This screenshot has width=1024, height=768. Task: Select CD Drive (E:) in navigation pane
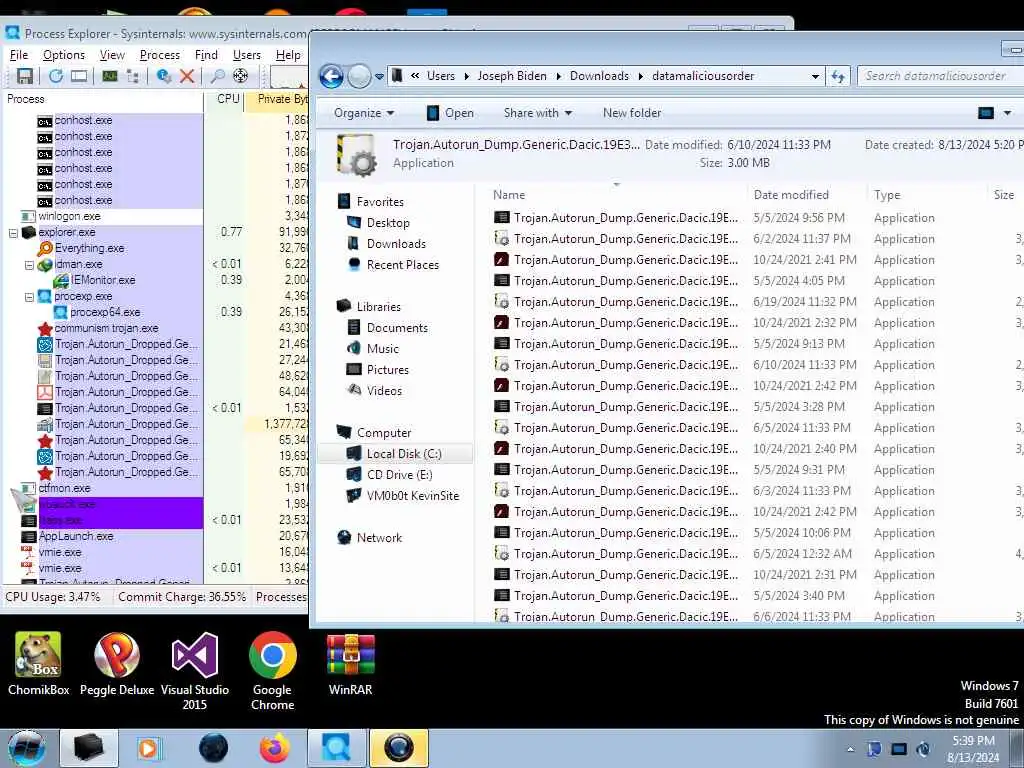click(399, 475)
